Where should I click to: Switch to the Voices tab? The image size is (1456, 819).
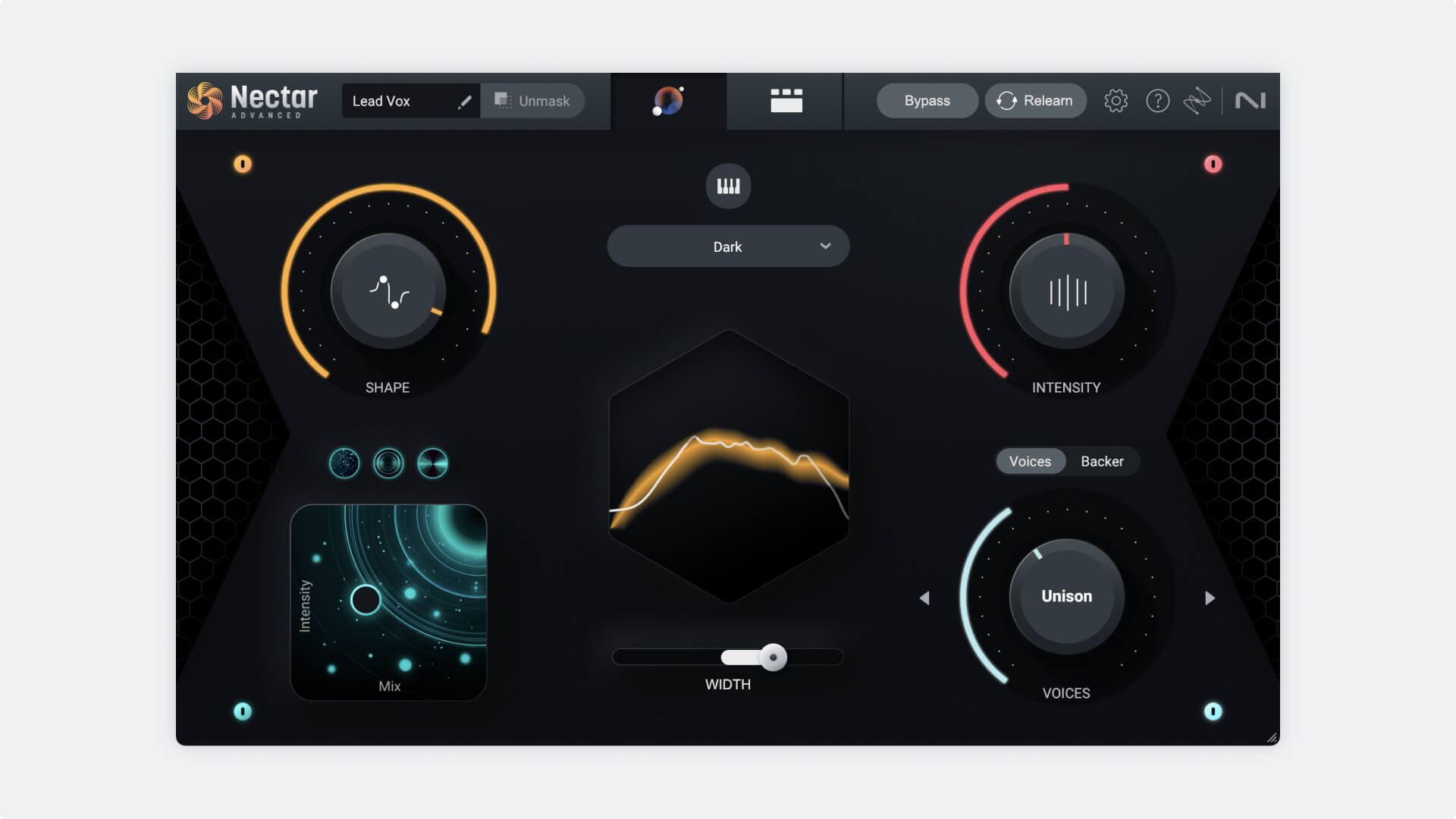click(x=1029, y=461)
